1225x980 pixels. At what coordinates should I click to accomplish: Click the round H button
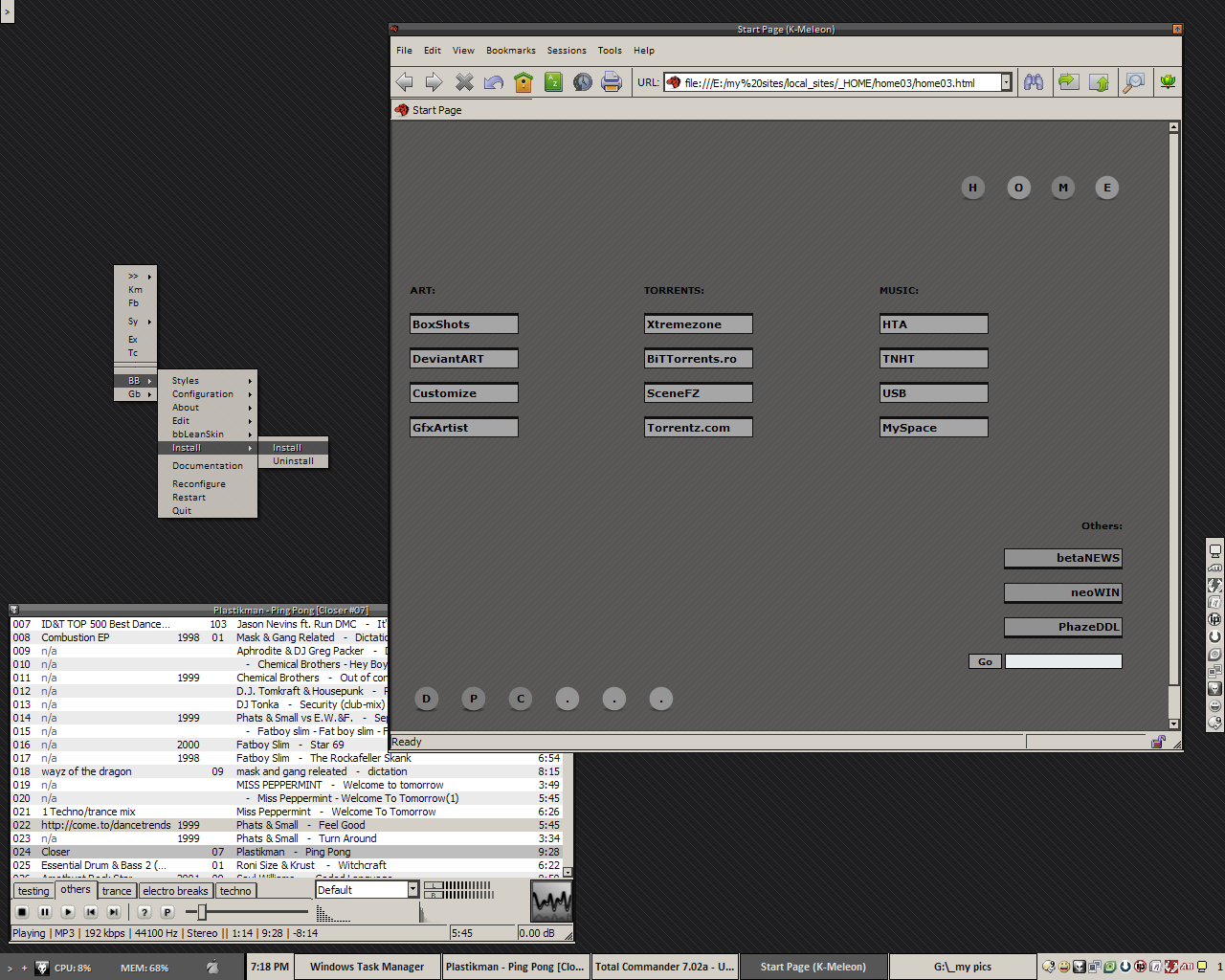tap(973, 188)
